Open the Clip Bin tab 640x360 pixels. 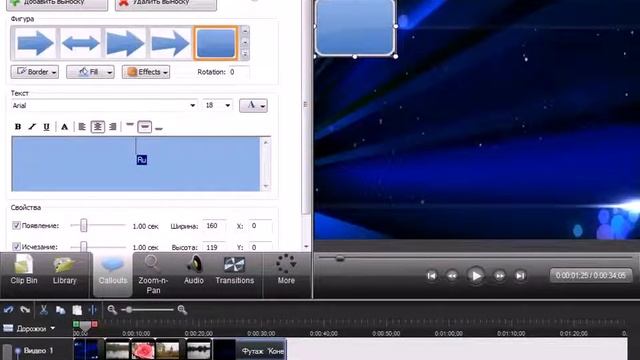click(x=24, y=270)
